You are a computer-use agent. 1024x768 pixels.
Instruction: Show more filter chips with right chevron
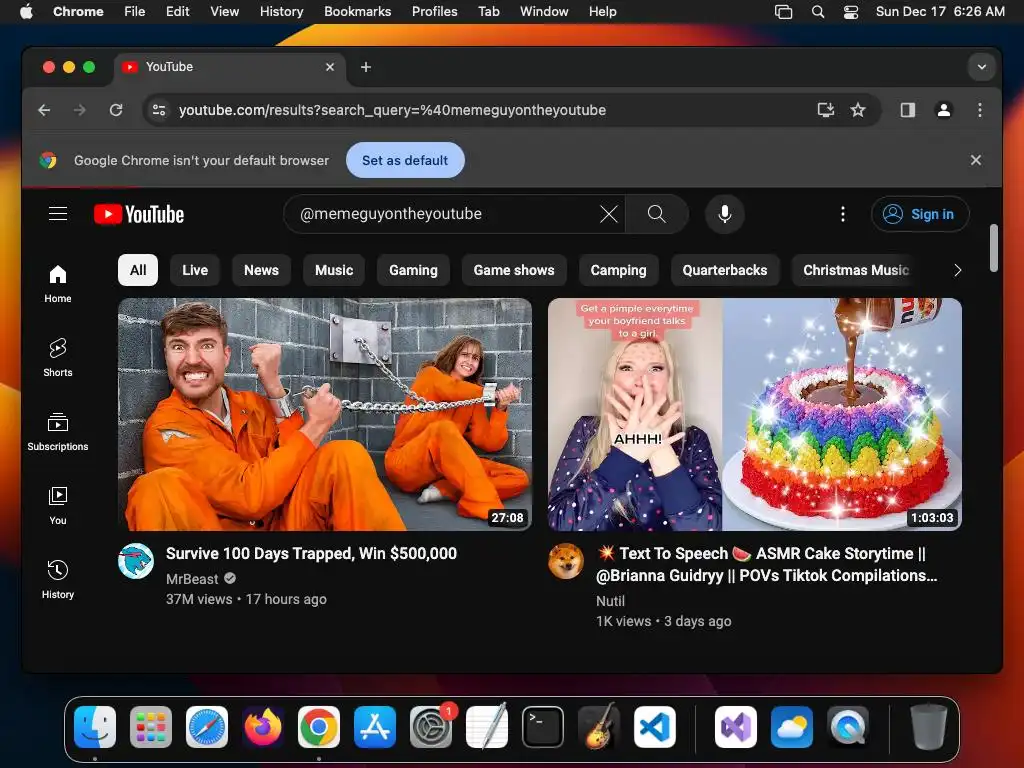[x=957, y=270]
